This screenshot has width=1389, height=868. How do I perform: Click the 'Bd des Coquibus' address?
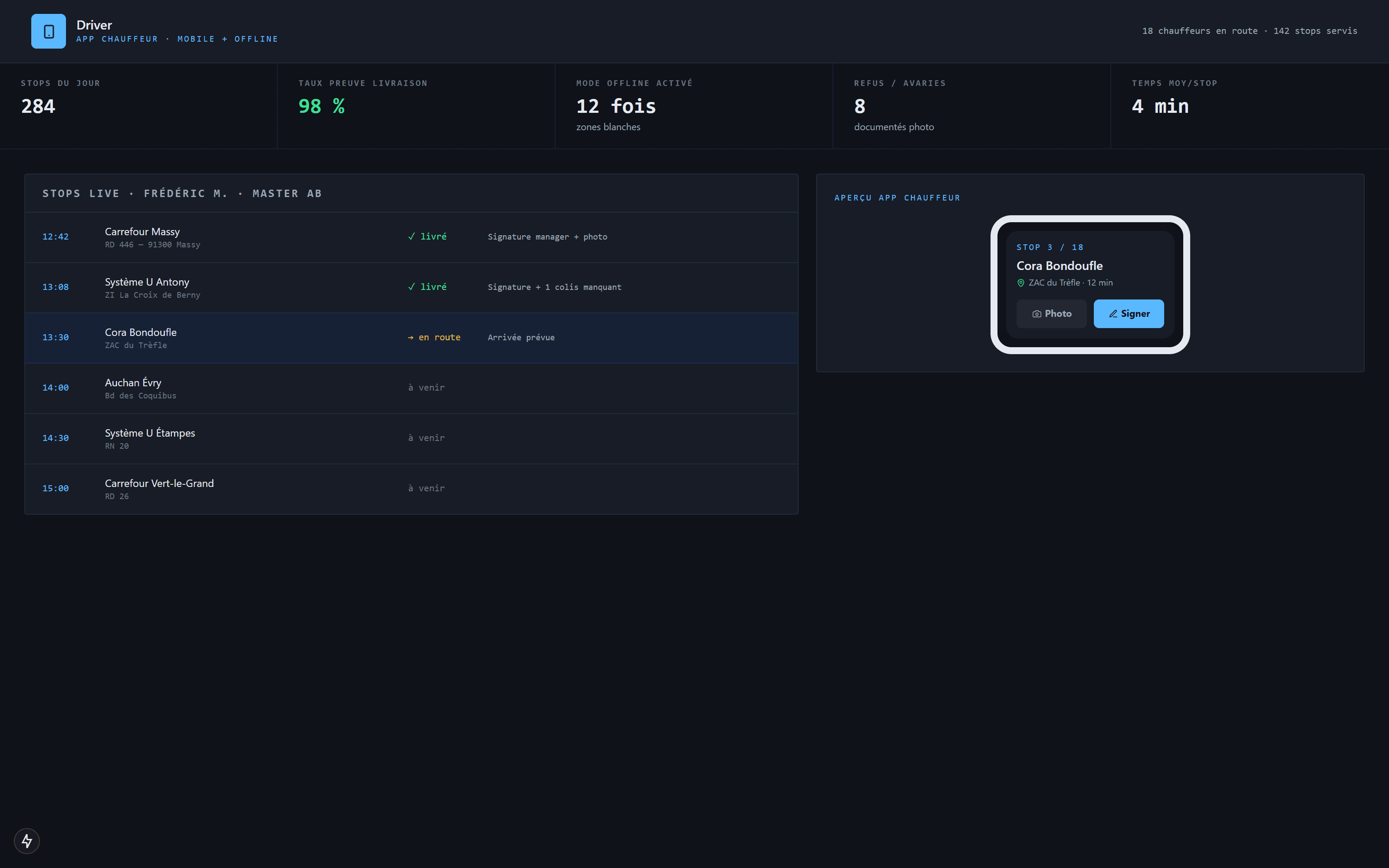click(x=141, y=396)
